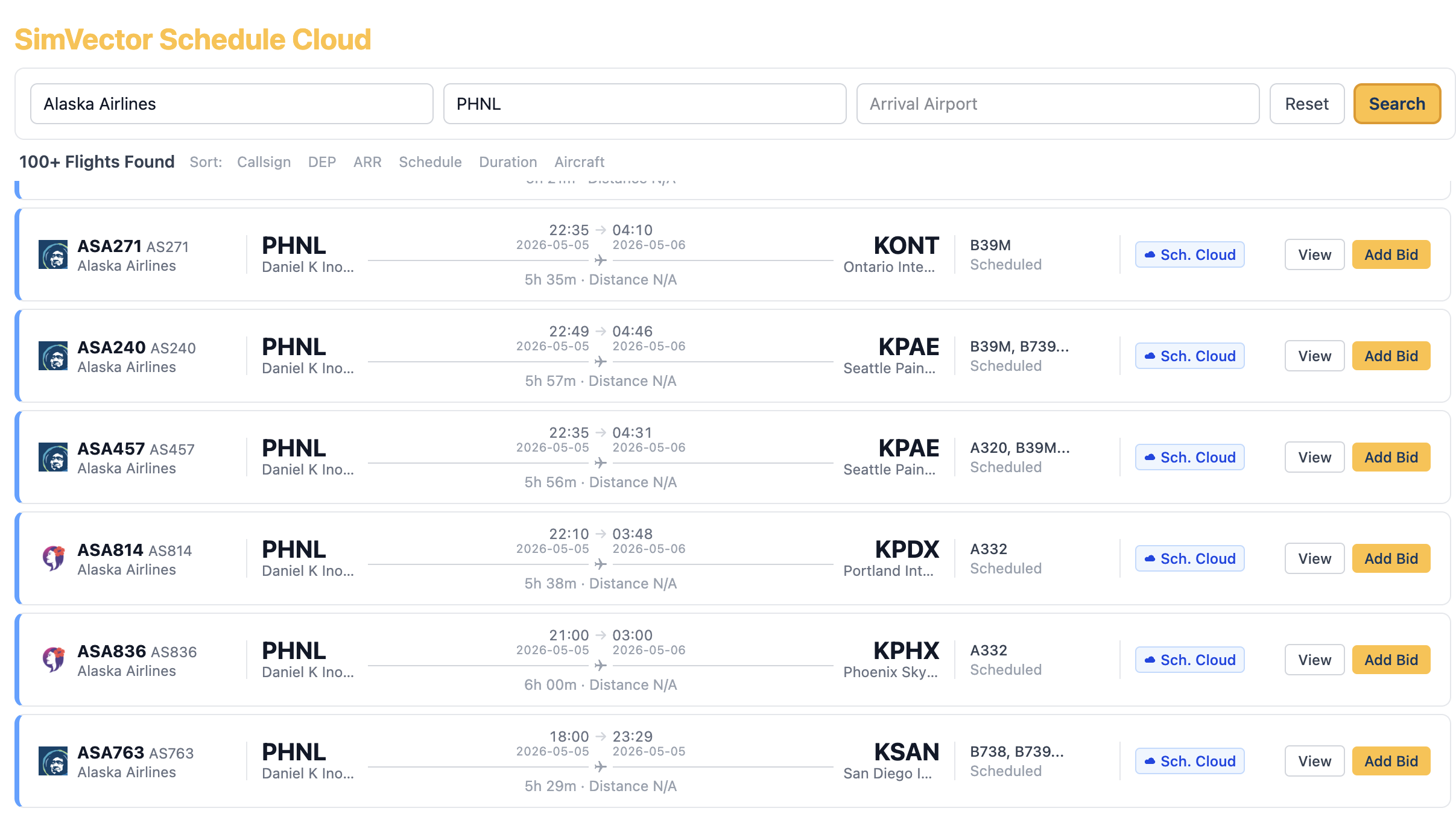This screenshot has width=1456, height=814.
Task: Click the Alaska Airlines logo for ASA457
Action: click(53, 458)
